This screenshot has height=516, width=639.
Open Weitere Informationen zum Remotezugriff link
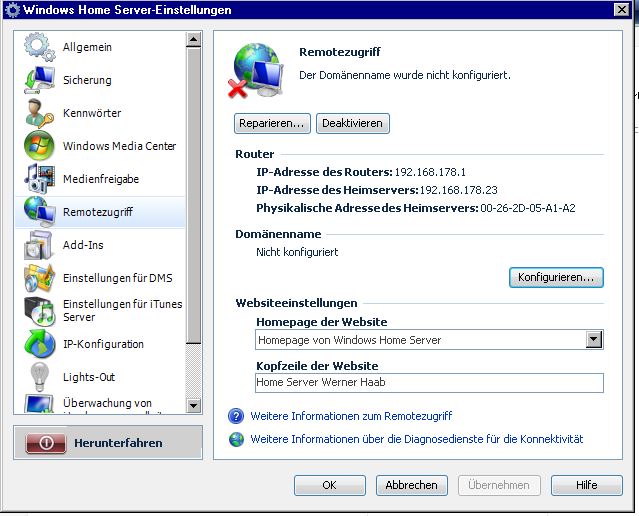(351, 416)
